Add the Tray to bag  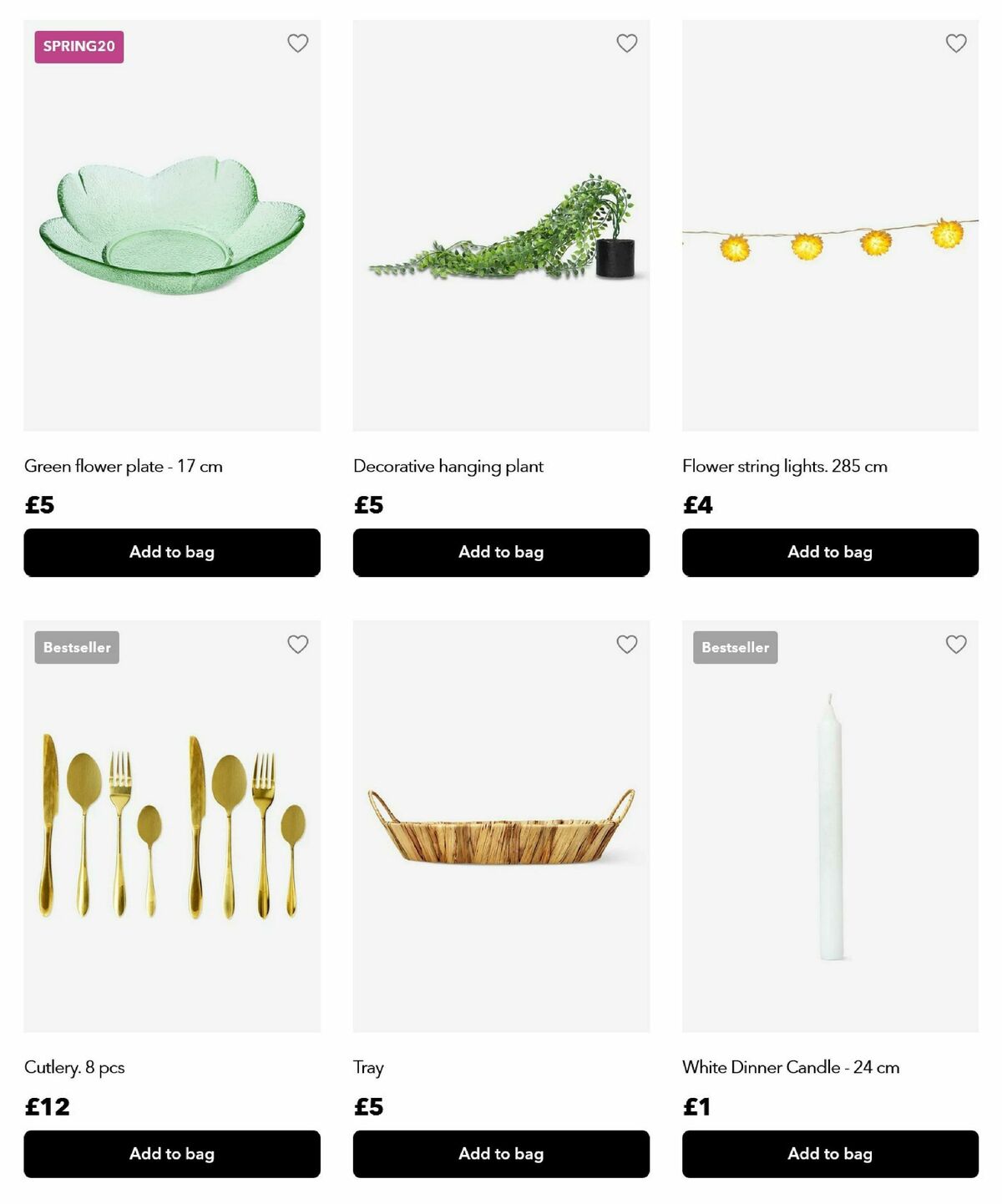point(501,1154)
